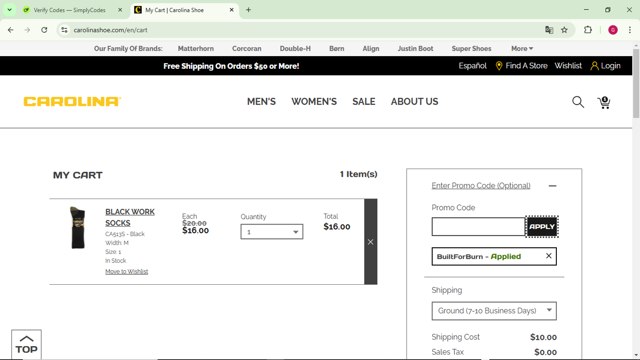Open the translate page icon
Viewport: 640px width, 360px height.
tap(549, 30)
